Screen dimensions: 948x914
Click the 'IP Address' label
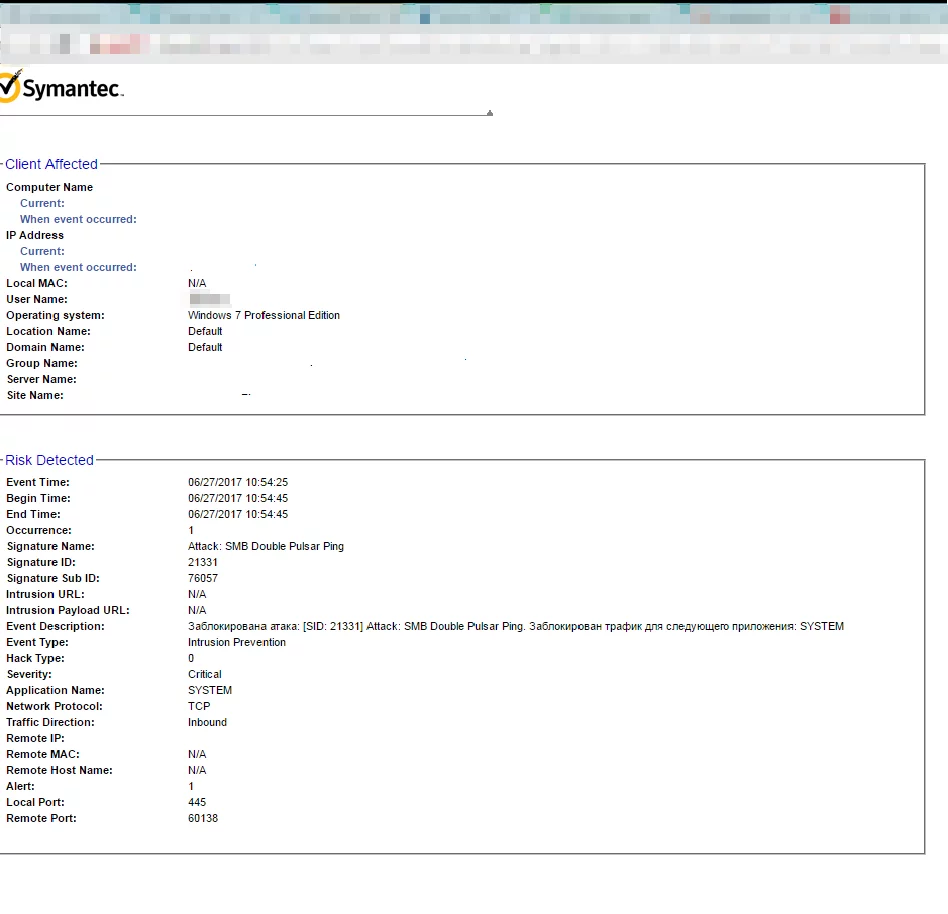35,235
